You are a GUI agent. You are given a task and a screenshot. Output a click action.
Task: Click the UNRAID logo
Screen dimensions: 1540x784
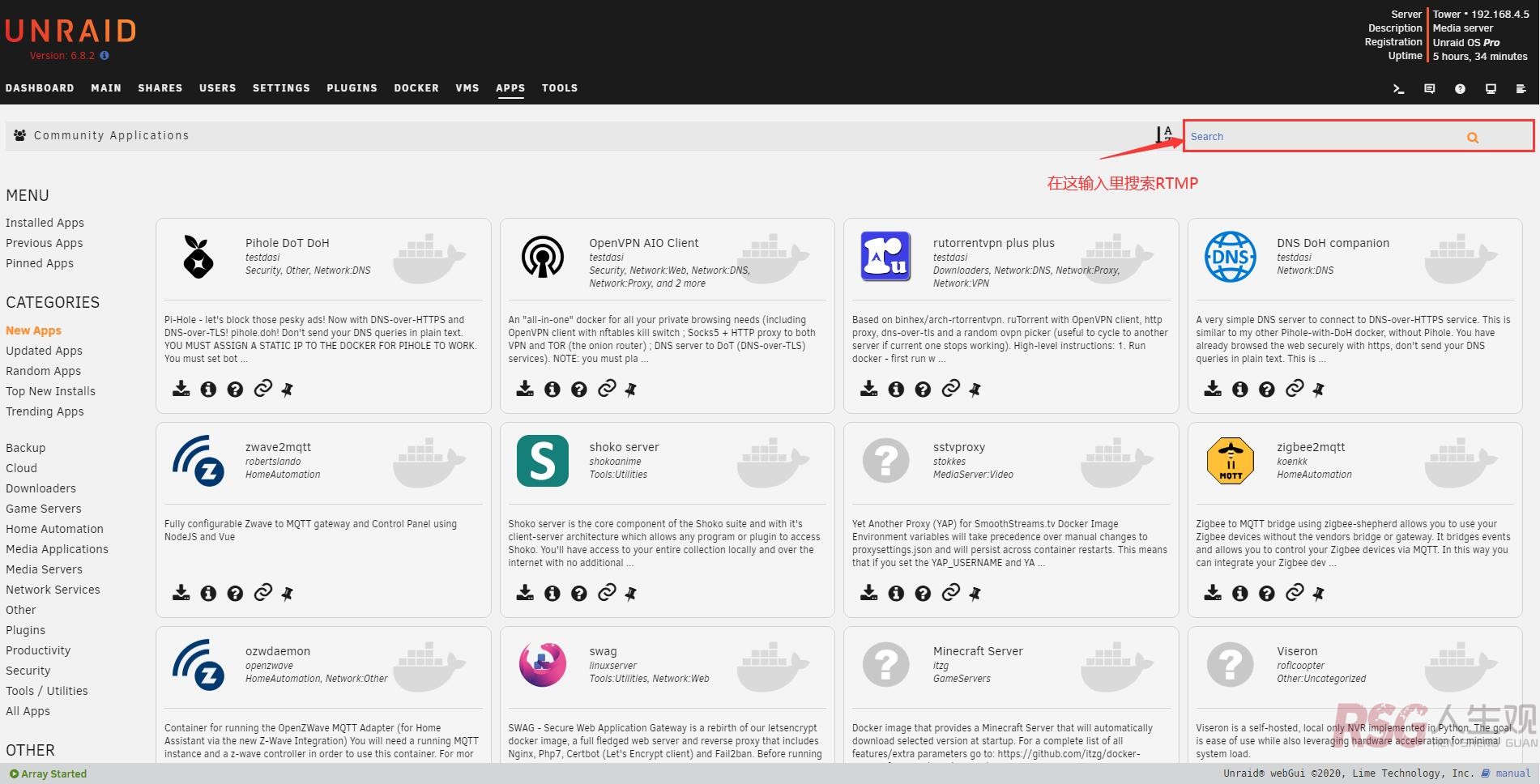pos(70,31)
